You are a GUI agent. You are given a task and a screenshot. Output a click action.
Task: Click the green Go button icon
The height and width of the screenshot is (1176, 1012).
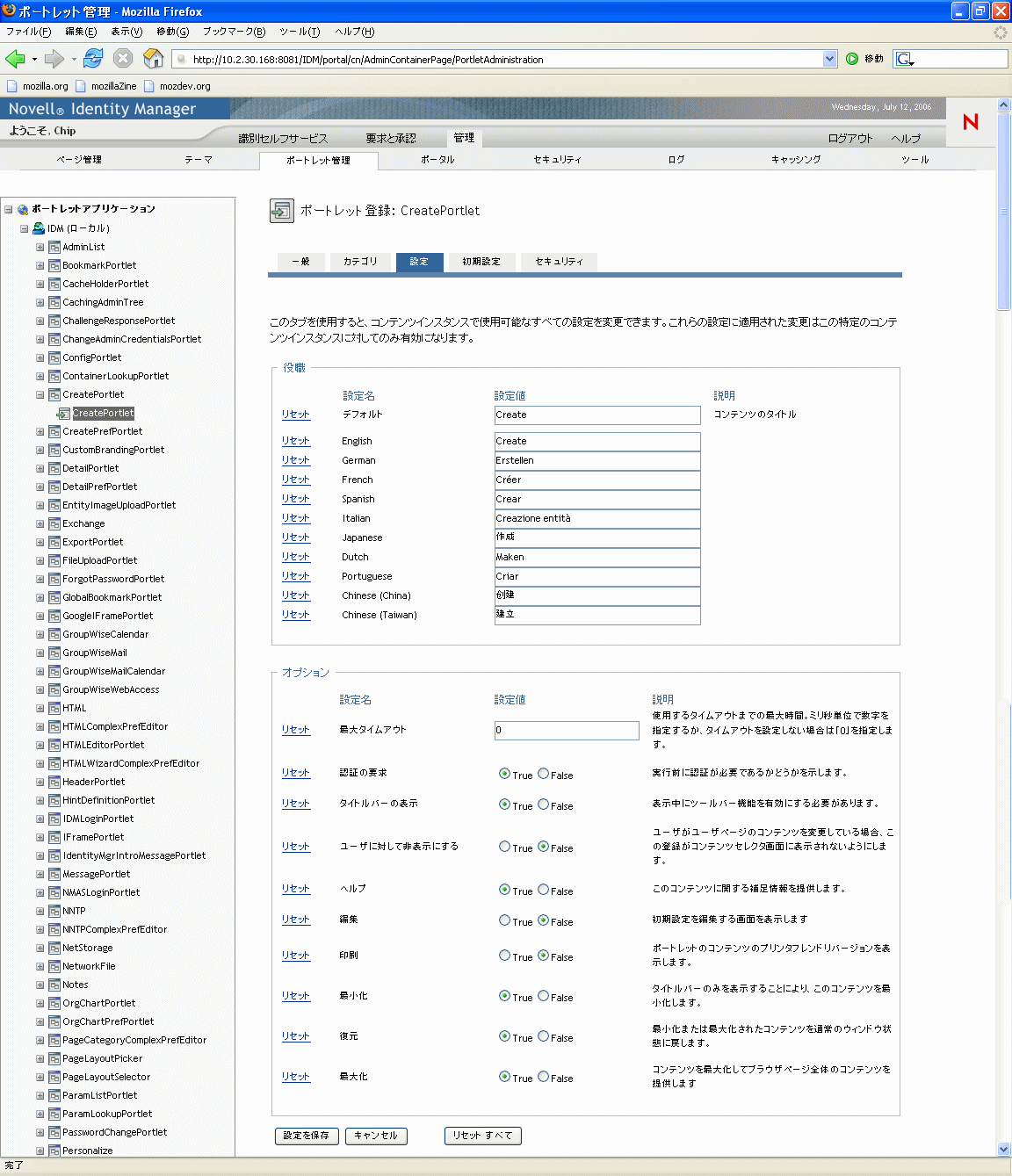click(852, 59)
